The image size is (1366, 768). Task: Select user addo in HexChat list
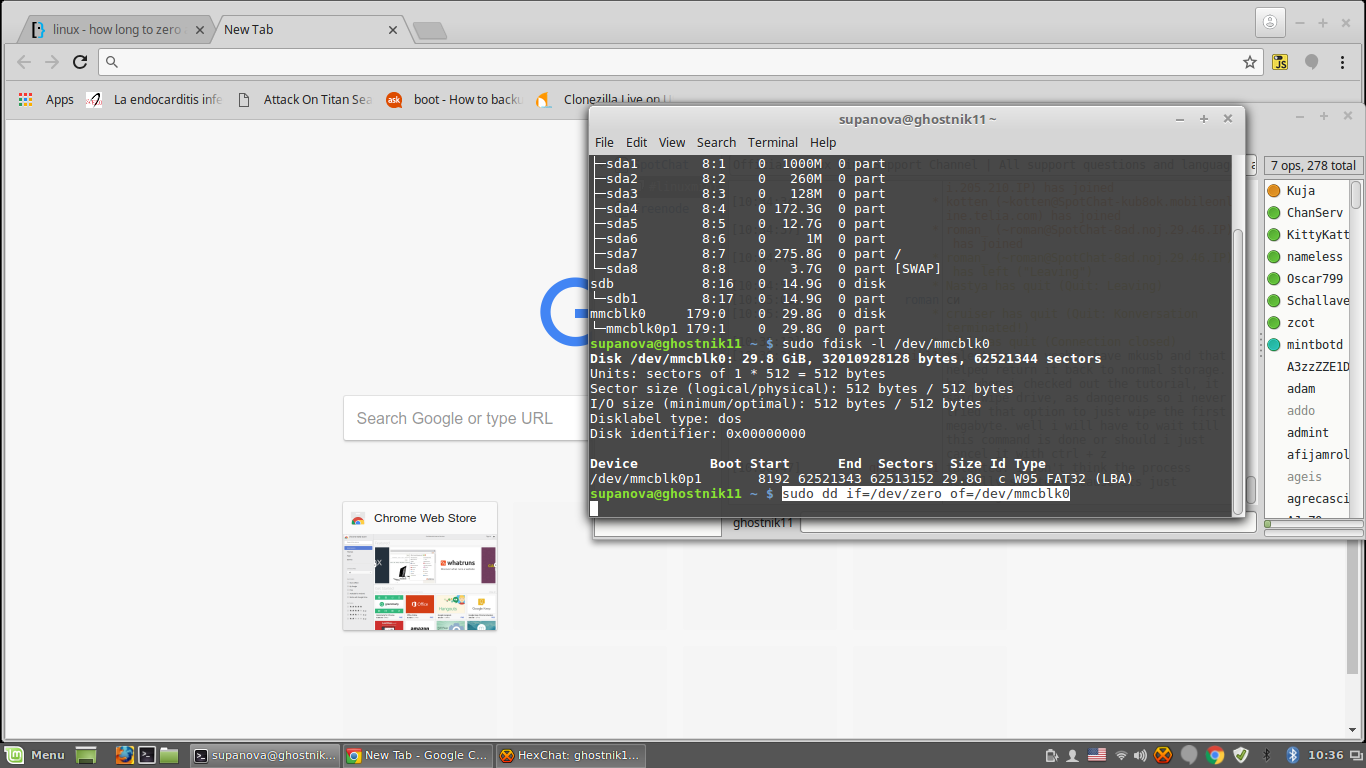pos(1301,411)
